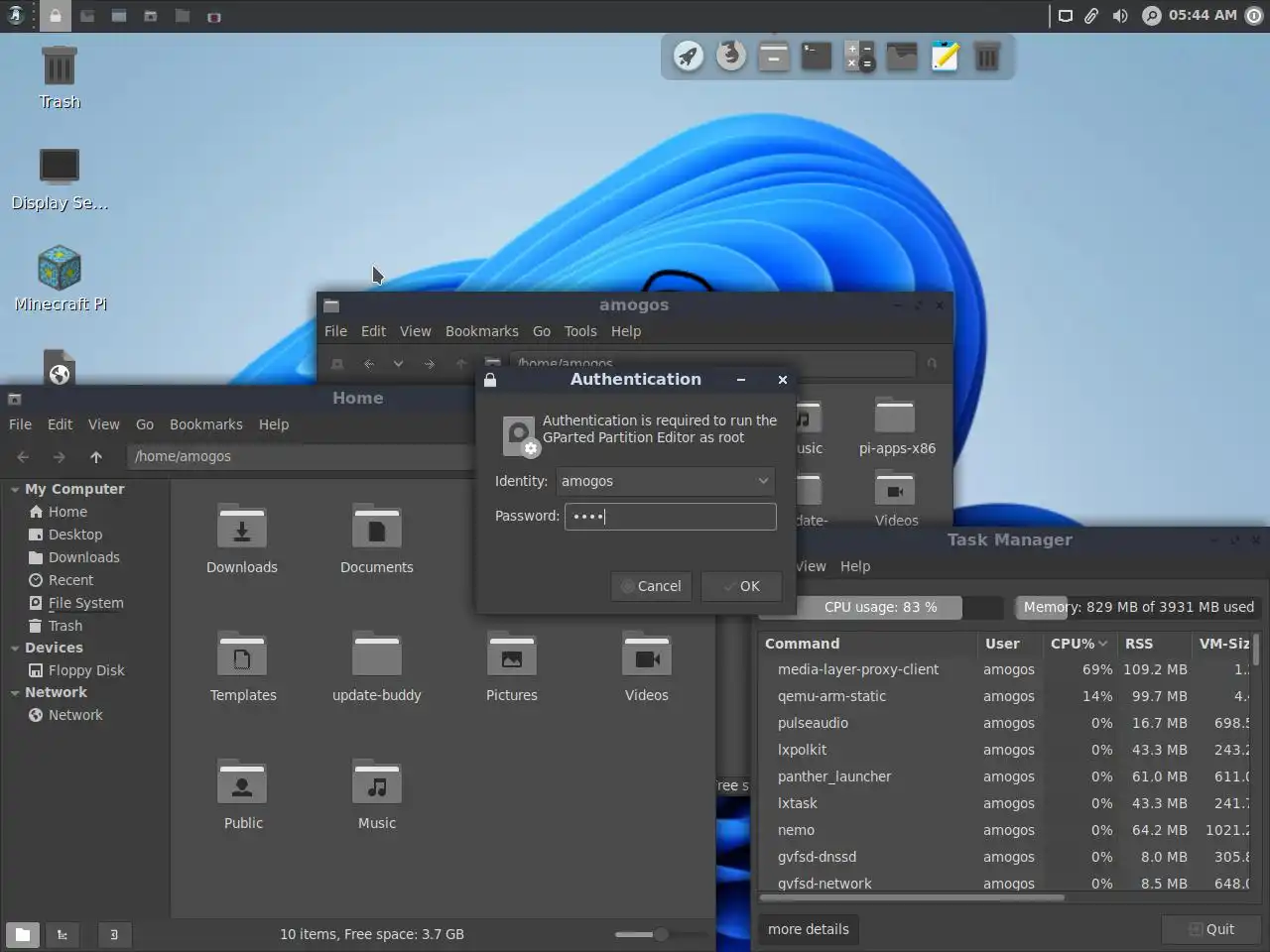The width and height of the screenshot is (1270, 952).
Task: Open the power/session button in top panel
Action: pos(1254,16)
